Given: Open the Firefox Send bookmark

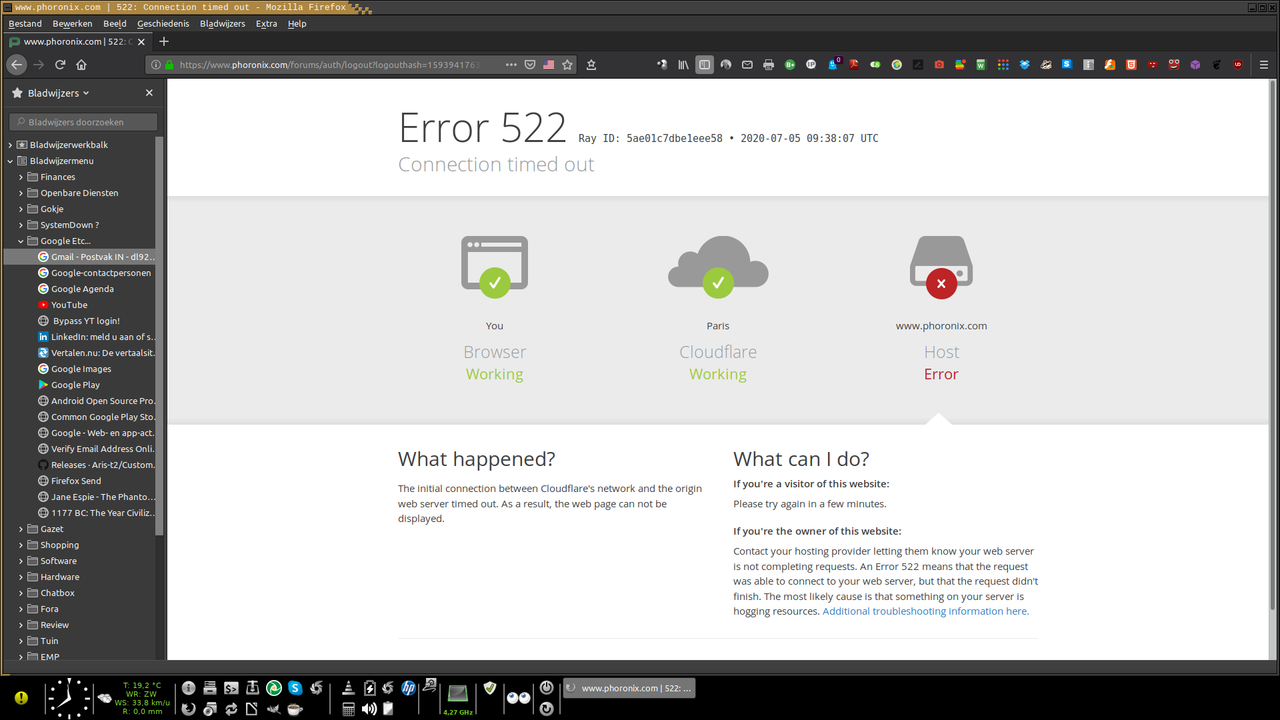Looking at the screenshot, I should coord(69,481).
